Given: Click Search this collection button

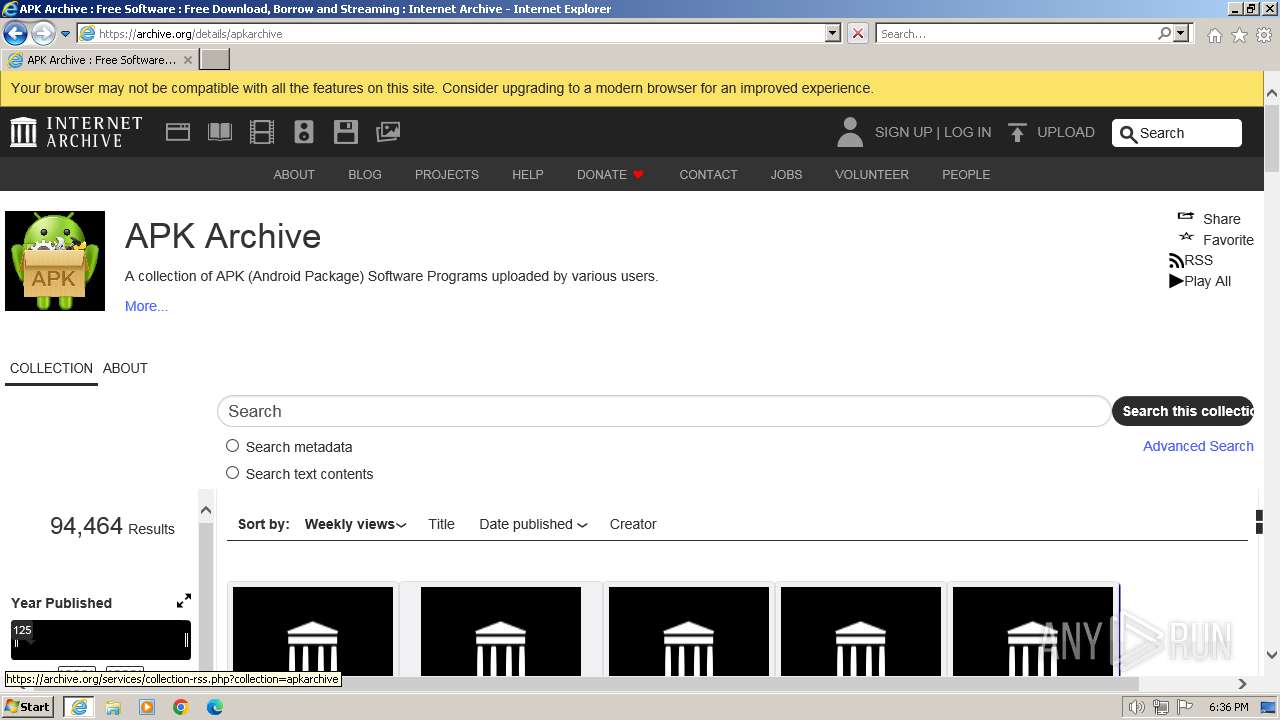Looking at the screenshot, I should [x=1183, y=411].
